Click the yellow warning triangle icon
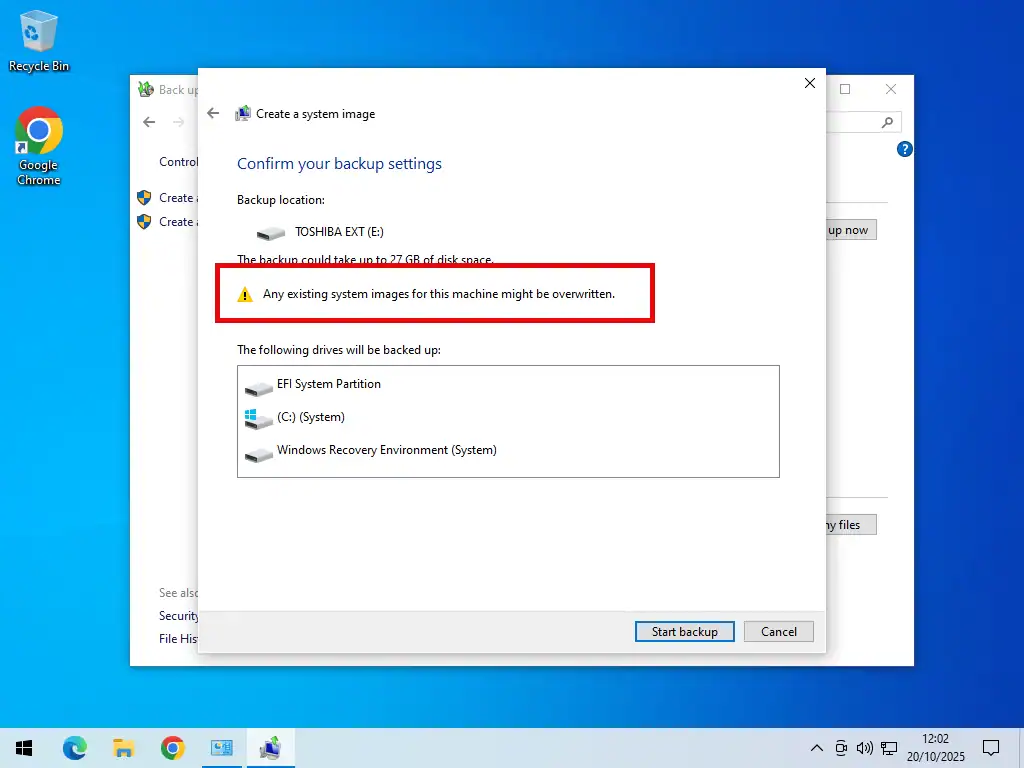This screenshot has width=1024, height=768. click(245, 293)
